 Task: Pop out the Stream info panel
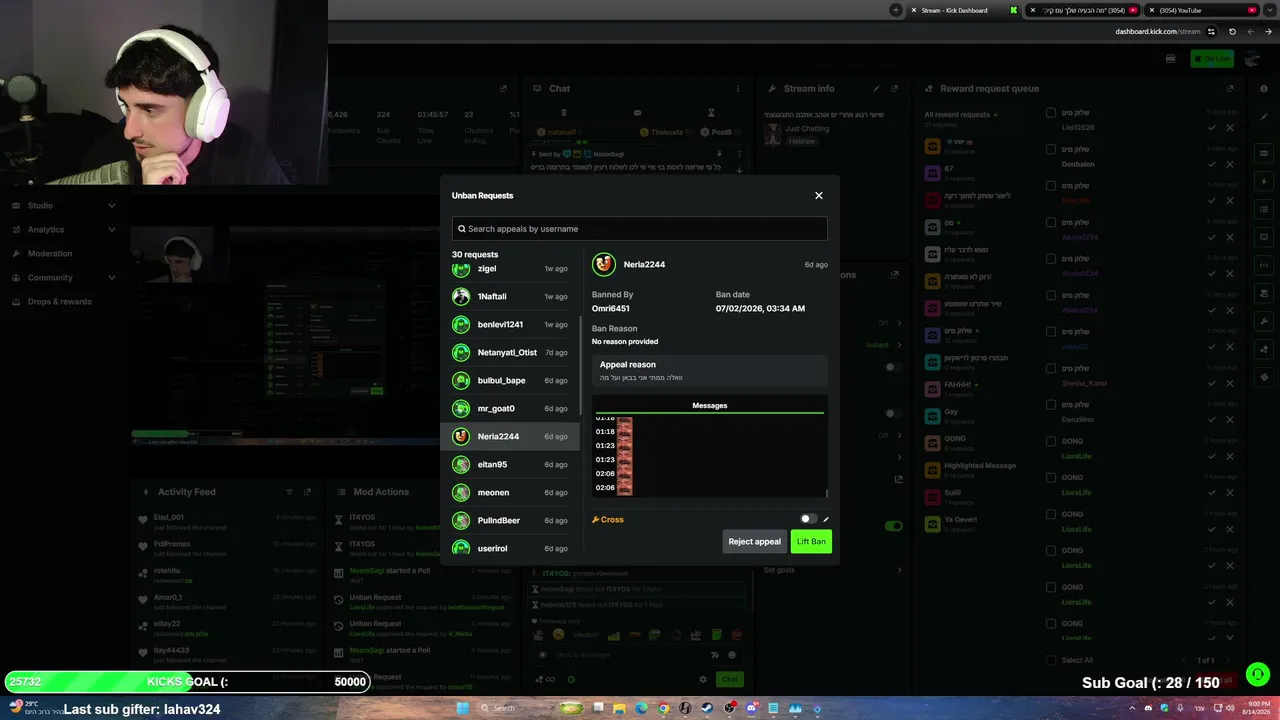(x=895, y=89)
